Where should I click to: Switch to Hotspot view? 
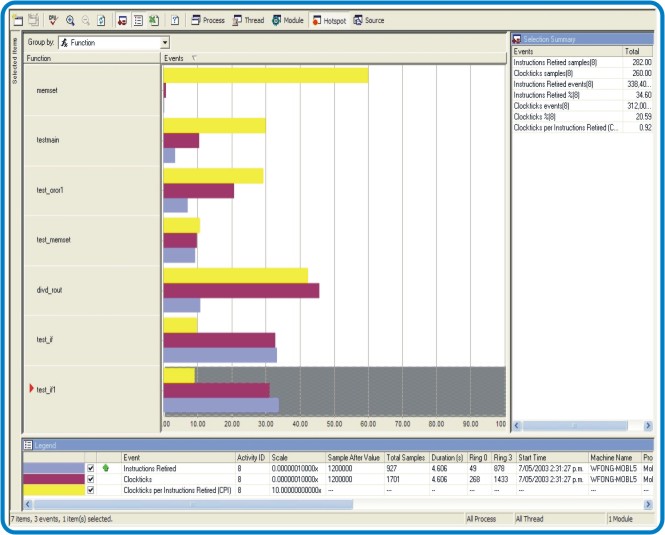(329, 20)
